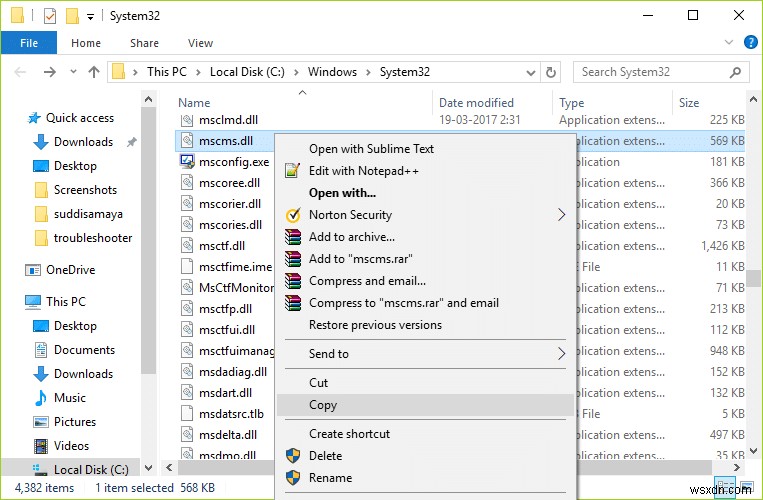
Task: Expand the Norton Security submenu arrow
Action: click(x=561, y=215)
